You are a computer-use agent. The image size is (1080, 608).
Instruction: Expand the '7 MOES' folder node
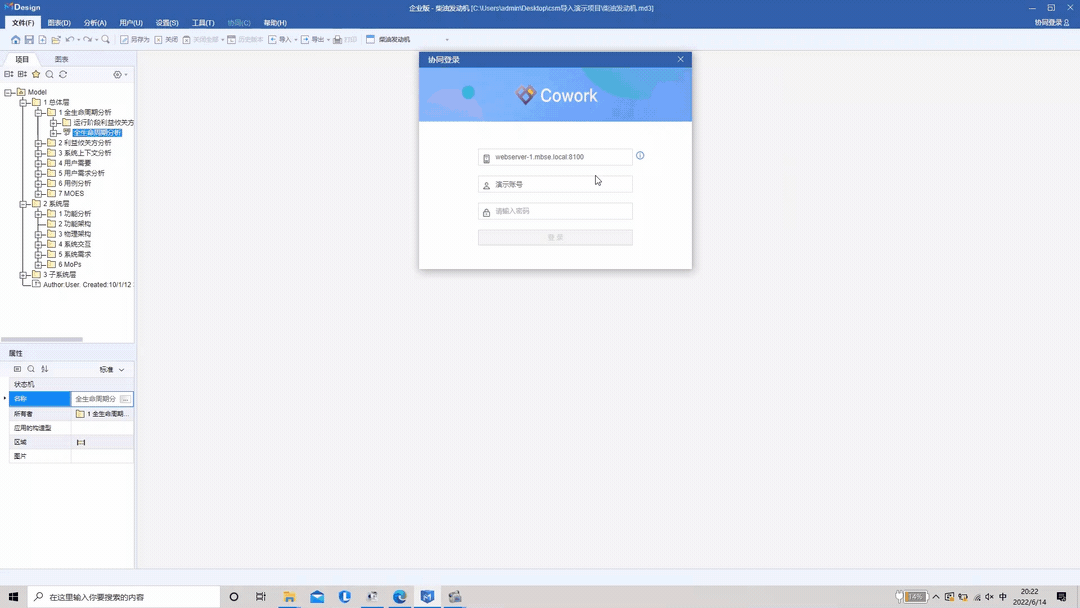coord(39,194)
